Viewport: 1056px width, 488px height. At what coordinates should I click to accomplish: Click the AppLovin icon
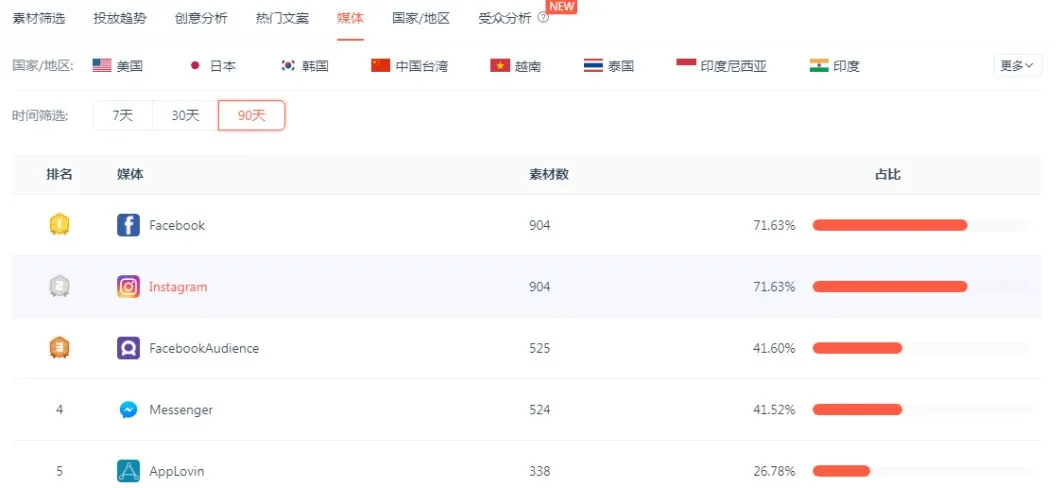[128, 471]
